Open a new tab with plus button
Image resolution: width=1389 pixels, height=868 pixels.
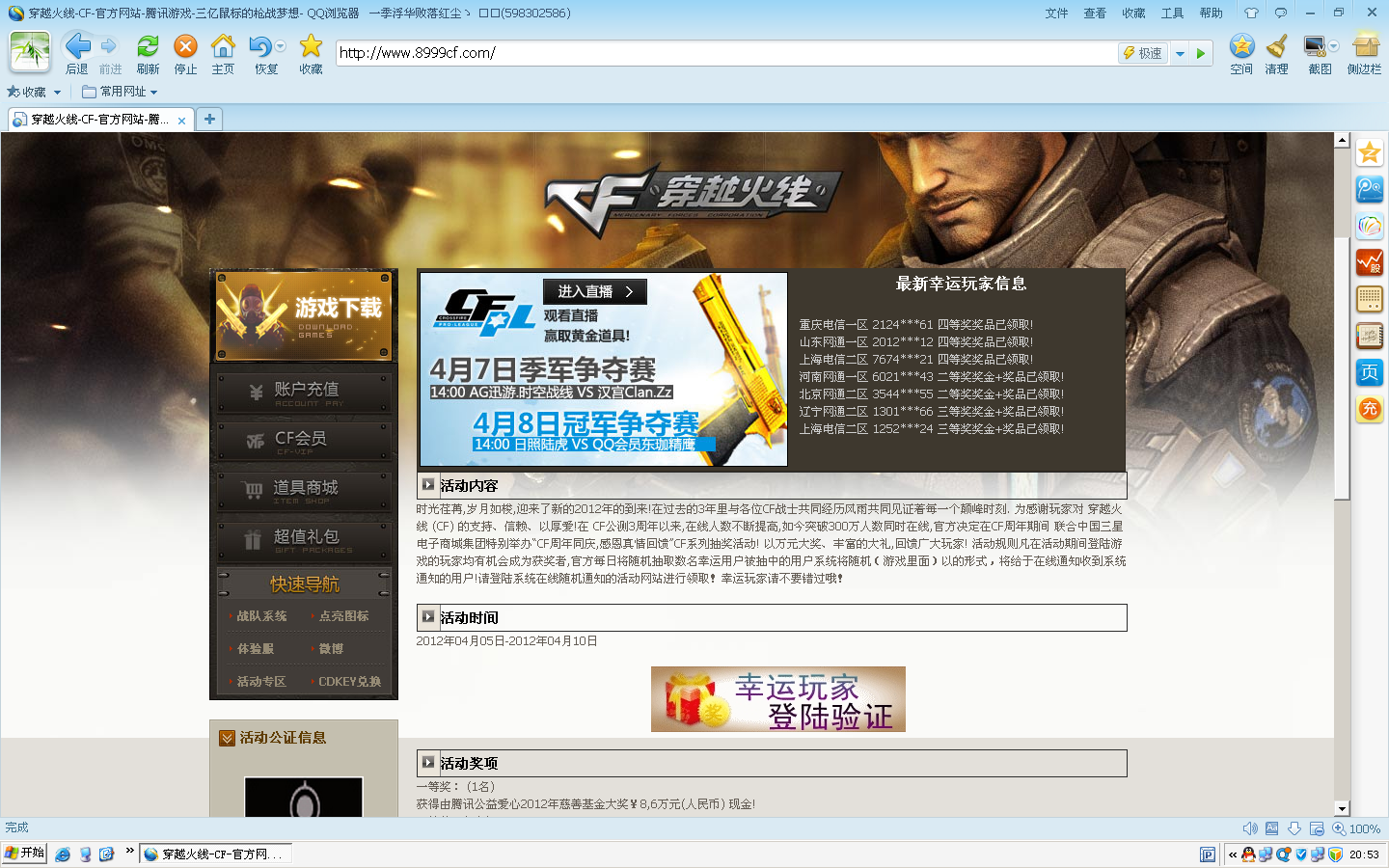tap(209, 119)
